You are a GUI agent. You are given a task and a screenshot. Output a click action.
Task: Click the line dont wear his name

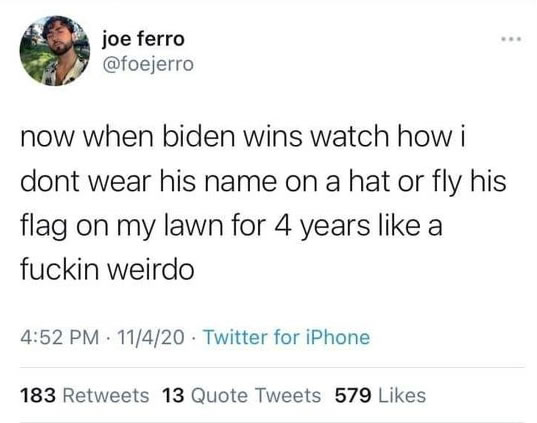(263, 182)
